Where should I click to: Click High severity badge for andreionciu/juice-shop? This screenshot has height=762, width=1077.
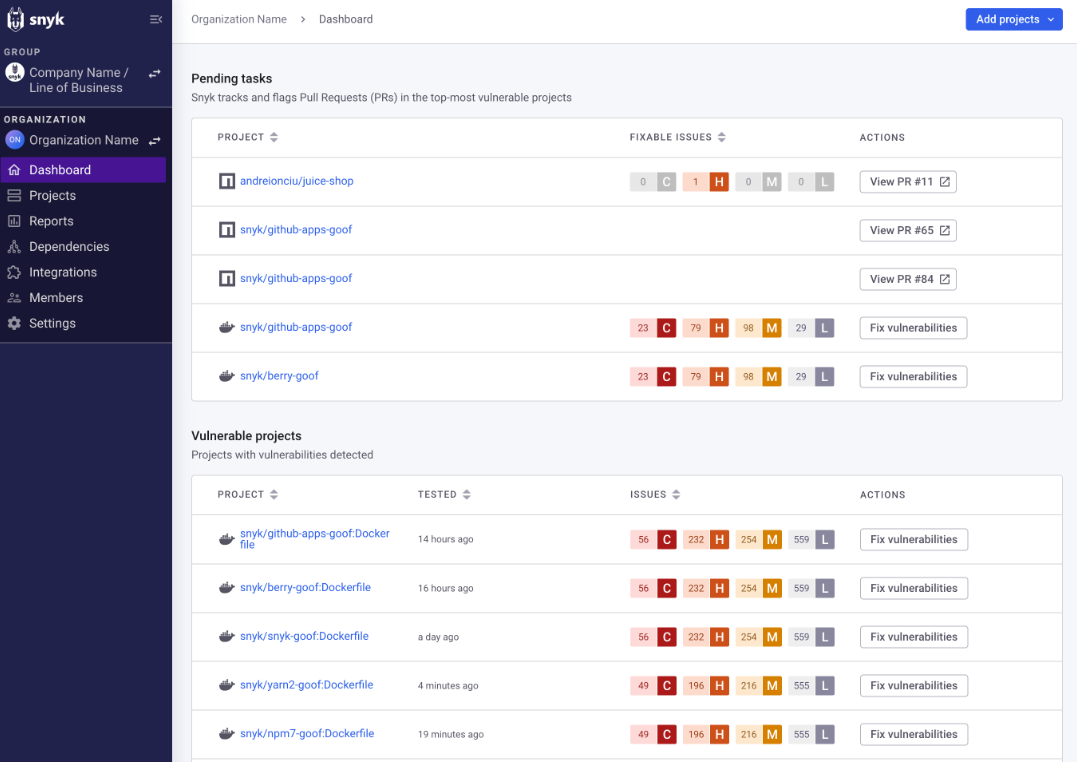coord(705,182)
